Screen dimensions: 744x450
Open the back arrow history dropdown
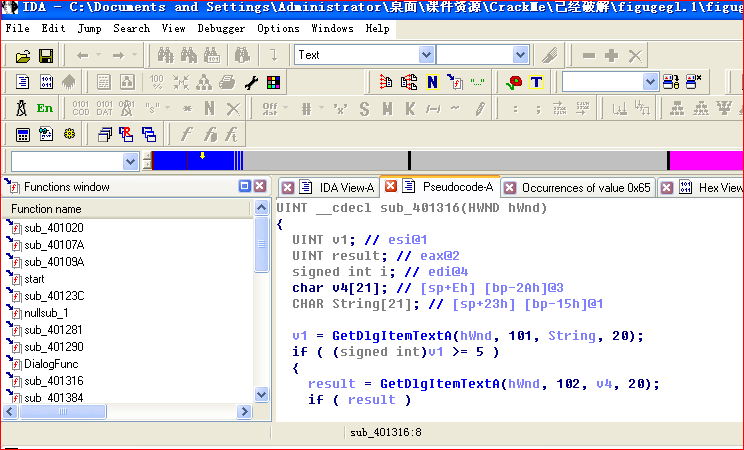tap(98, 55)
